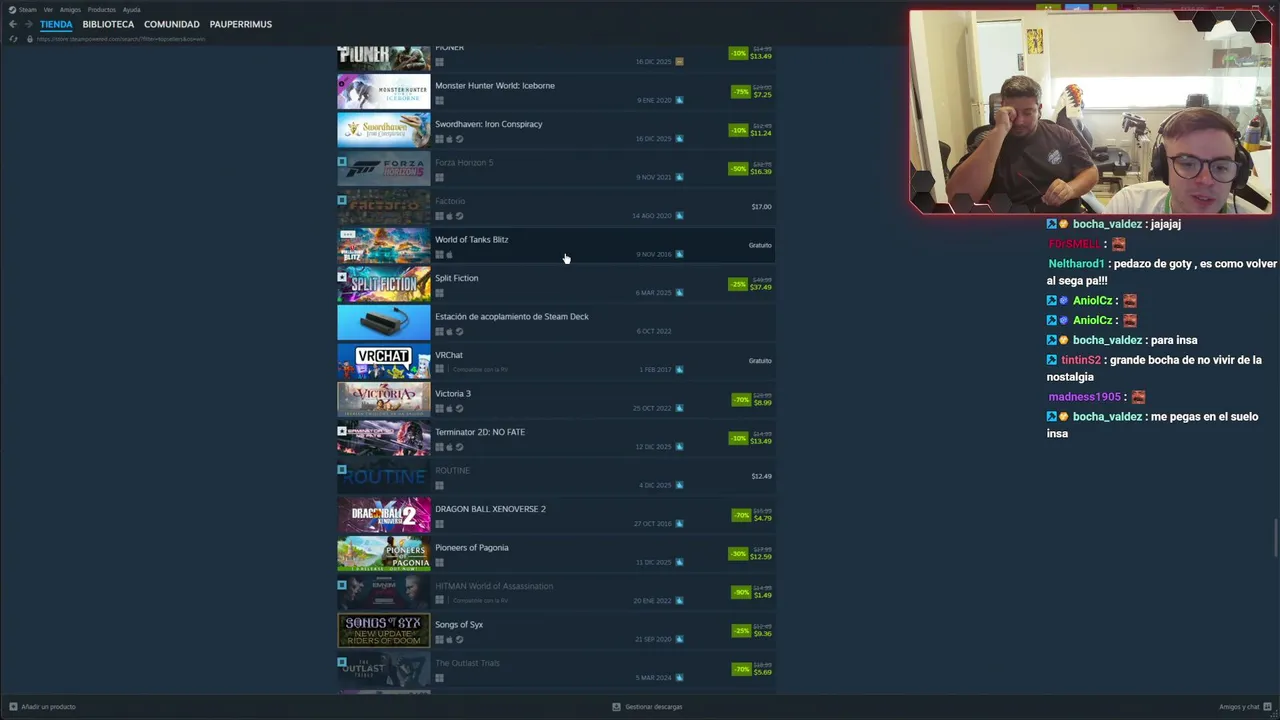Open the Ayuda menu

click(x=131, y=9)
